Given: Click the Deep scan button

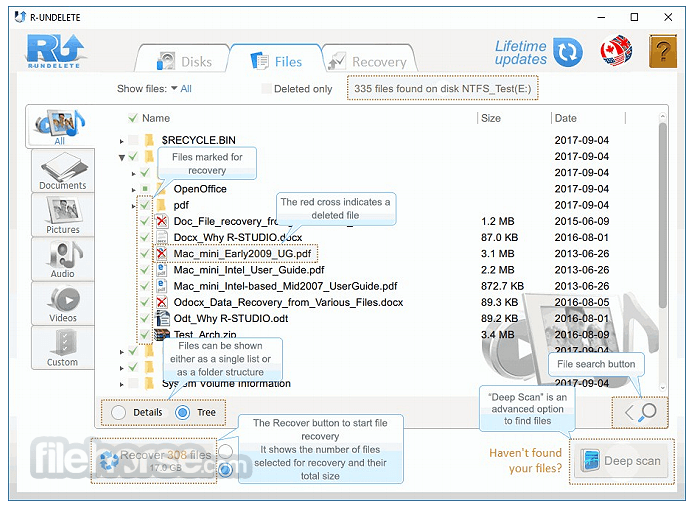Looking at the screenshot, I should pos(622,461).
